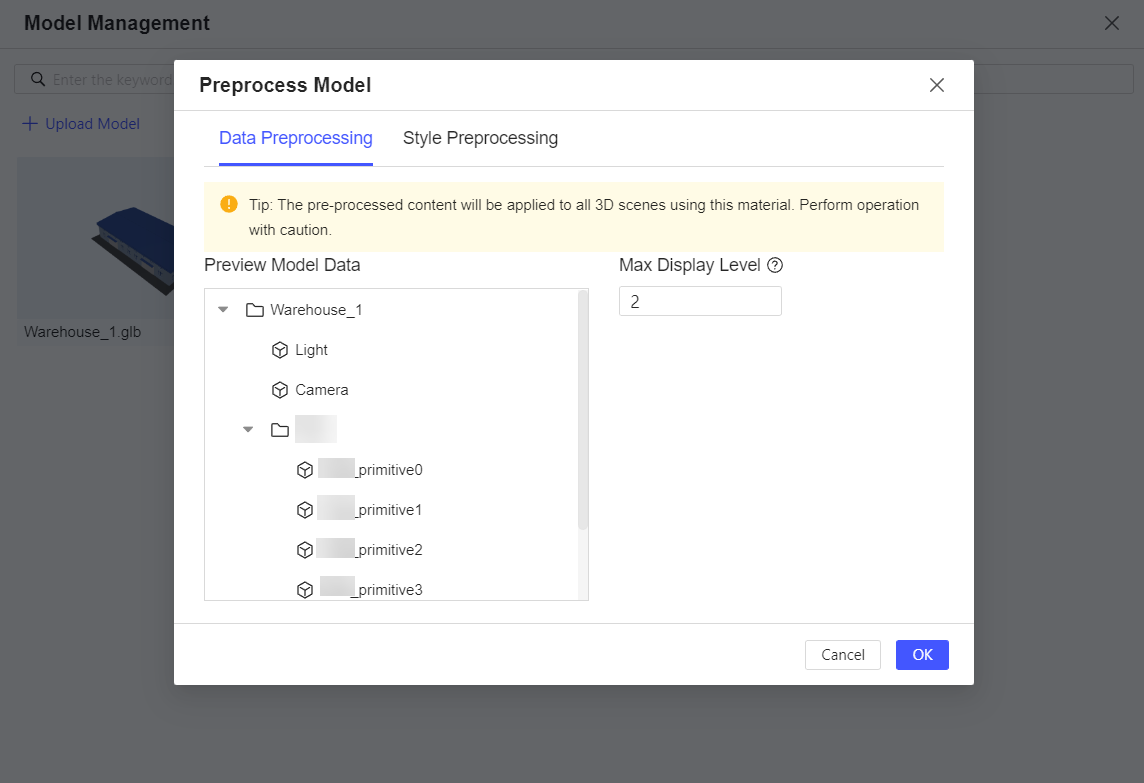Click the _primitive2 cube icon

tap(305, 550)
